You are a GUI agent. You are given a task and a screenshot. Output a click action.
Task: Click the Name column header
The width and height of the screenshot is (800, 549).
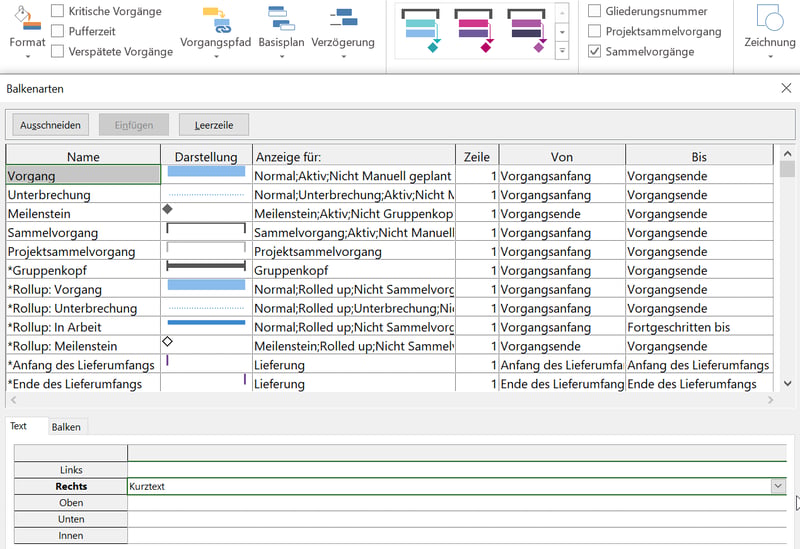pos(83,156)
